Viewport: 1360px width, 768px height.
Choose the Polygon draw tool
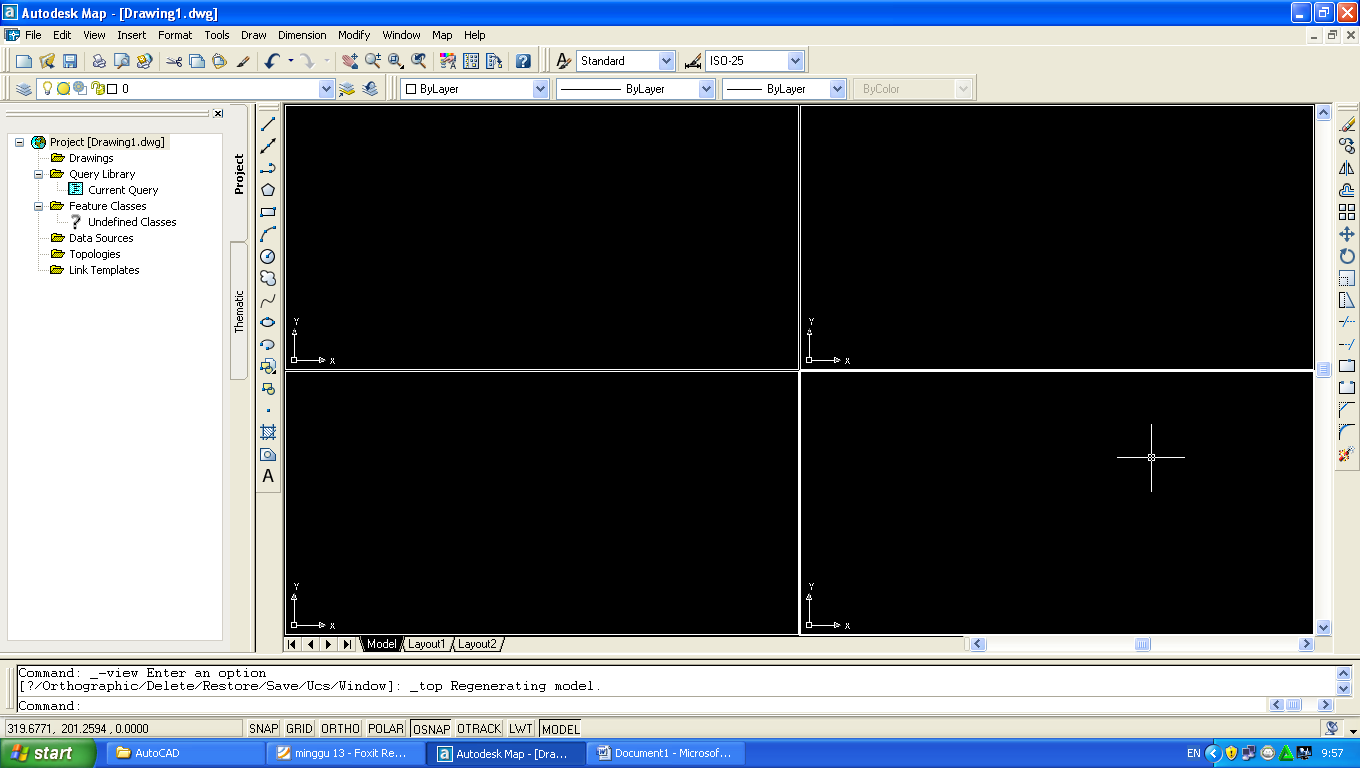pyautogui.click(x=268, y=190)
